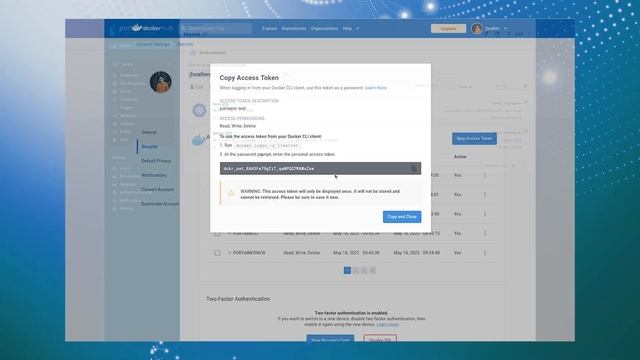This screenshot has height=360, width=640.
Task: Open the Notifications settings tab
Action: coord(154,175)
